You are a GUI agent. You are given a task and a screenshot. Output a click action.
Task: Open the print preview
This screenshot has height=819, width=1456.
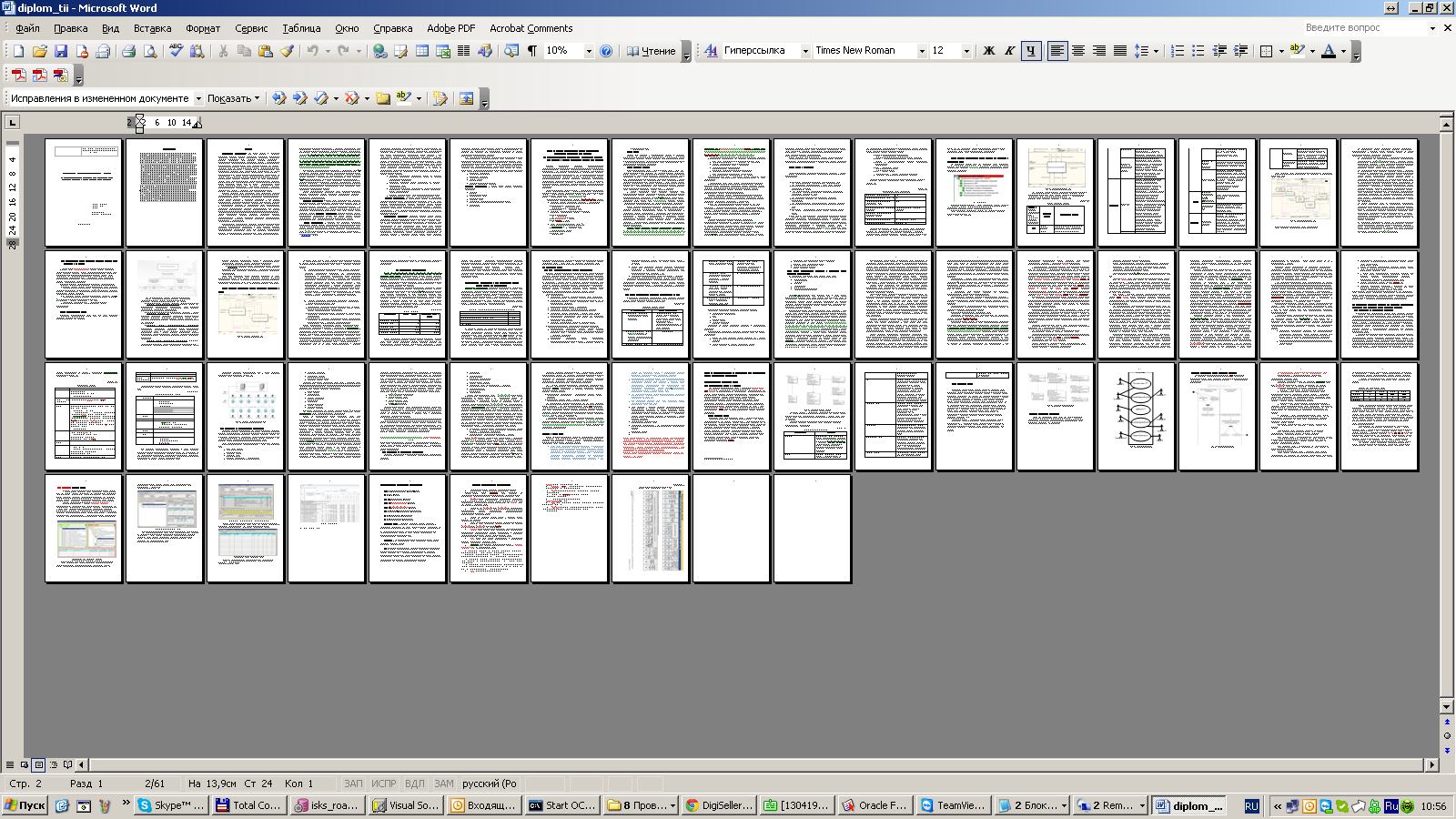(150, 51)
